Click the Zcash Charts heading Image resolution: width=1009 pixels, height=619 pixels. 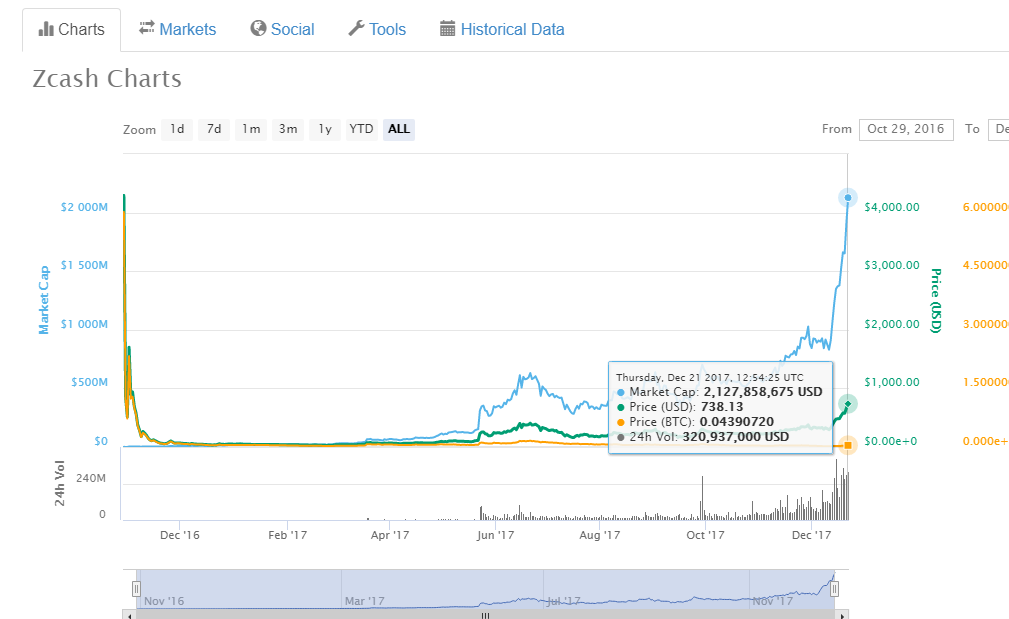[107, 79]
